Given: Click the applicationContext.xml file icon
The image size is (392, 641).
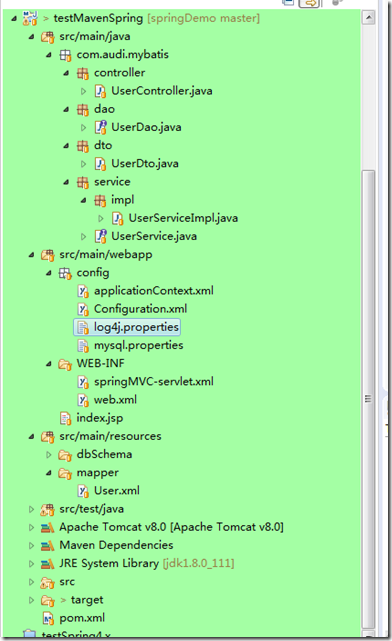Looking at the screenshot, I should [83, 291].
